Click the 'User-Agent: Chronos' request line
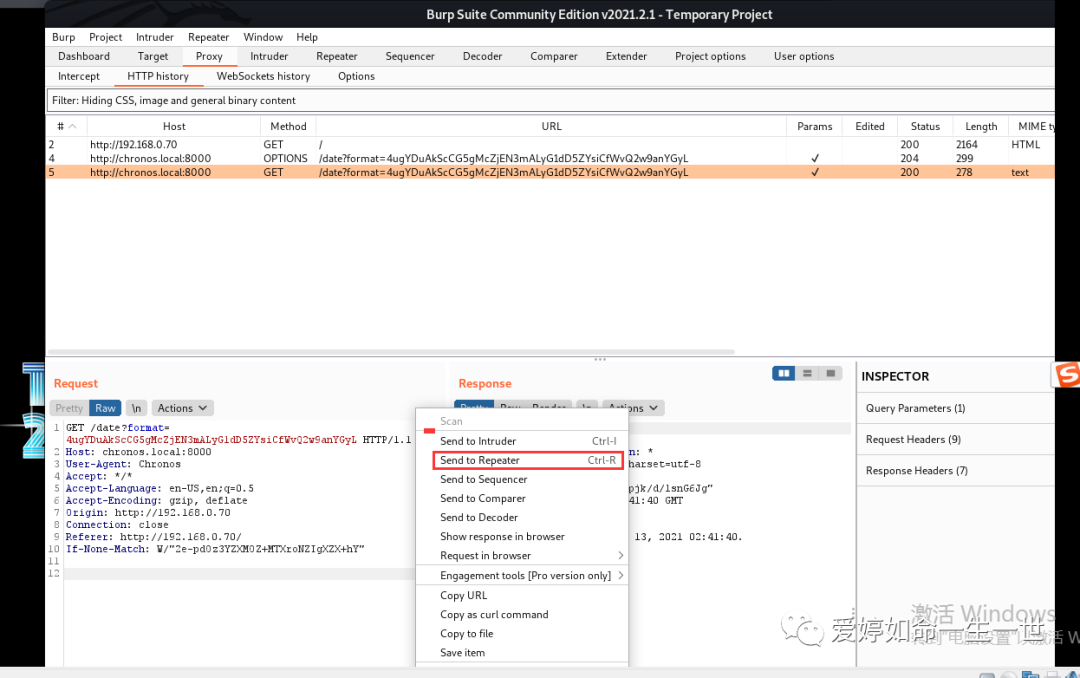The height and width of the screenshot is (678, 1080). pyautogui.click(x=123, y=464)
